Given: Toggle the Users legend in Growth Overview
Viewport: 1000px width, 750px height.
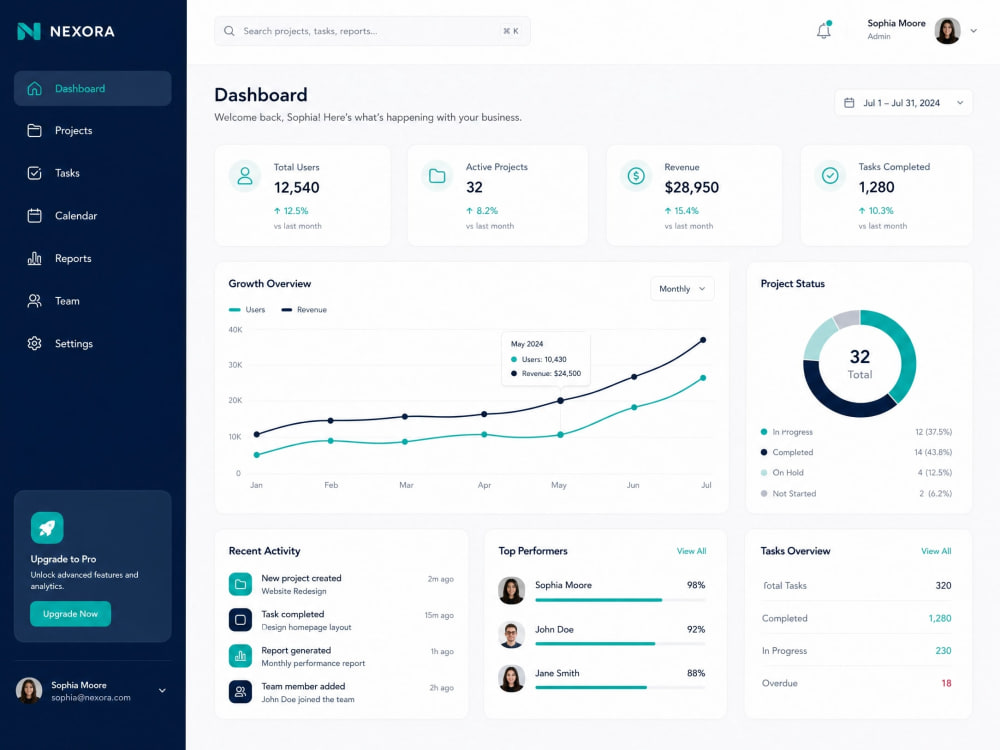Looking at the screenshot, I should [x=247, y=309].
